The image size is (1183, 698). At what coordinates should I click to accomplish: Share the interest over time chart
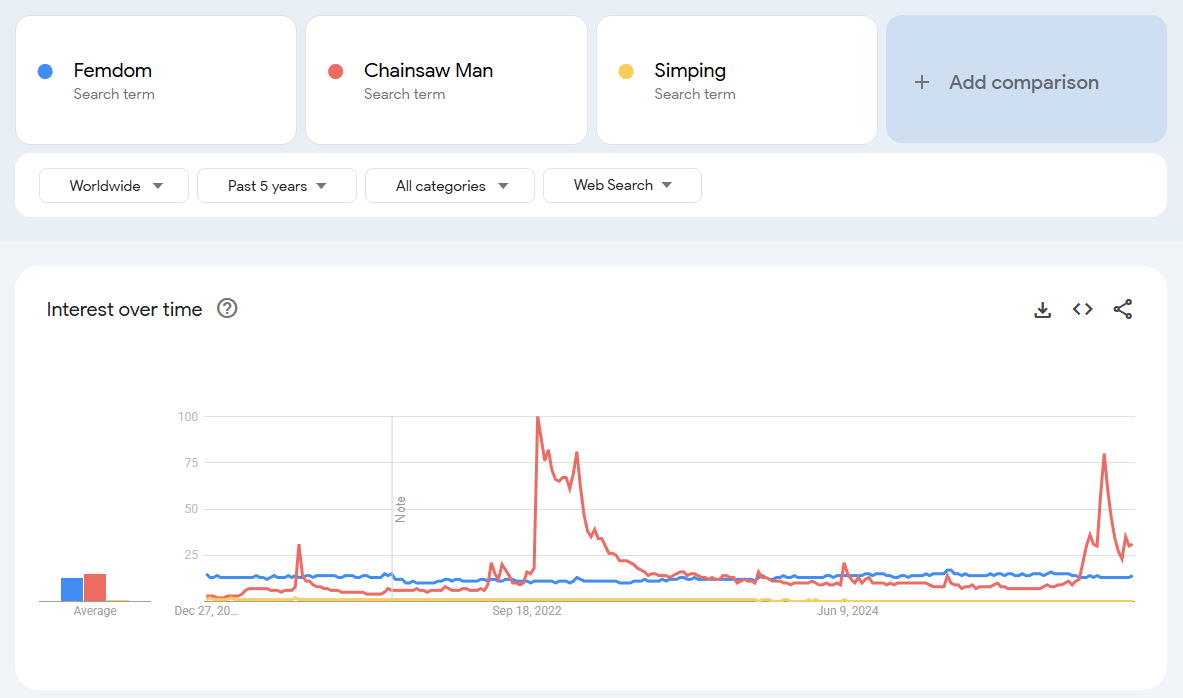pyautogui.click(x=1123, y=310)
